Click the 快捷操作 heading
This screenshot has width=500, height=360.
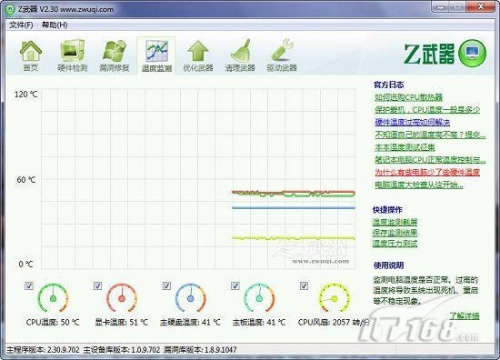pos(388,210)
